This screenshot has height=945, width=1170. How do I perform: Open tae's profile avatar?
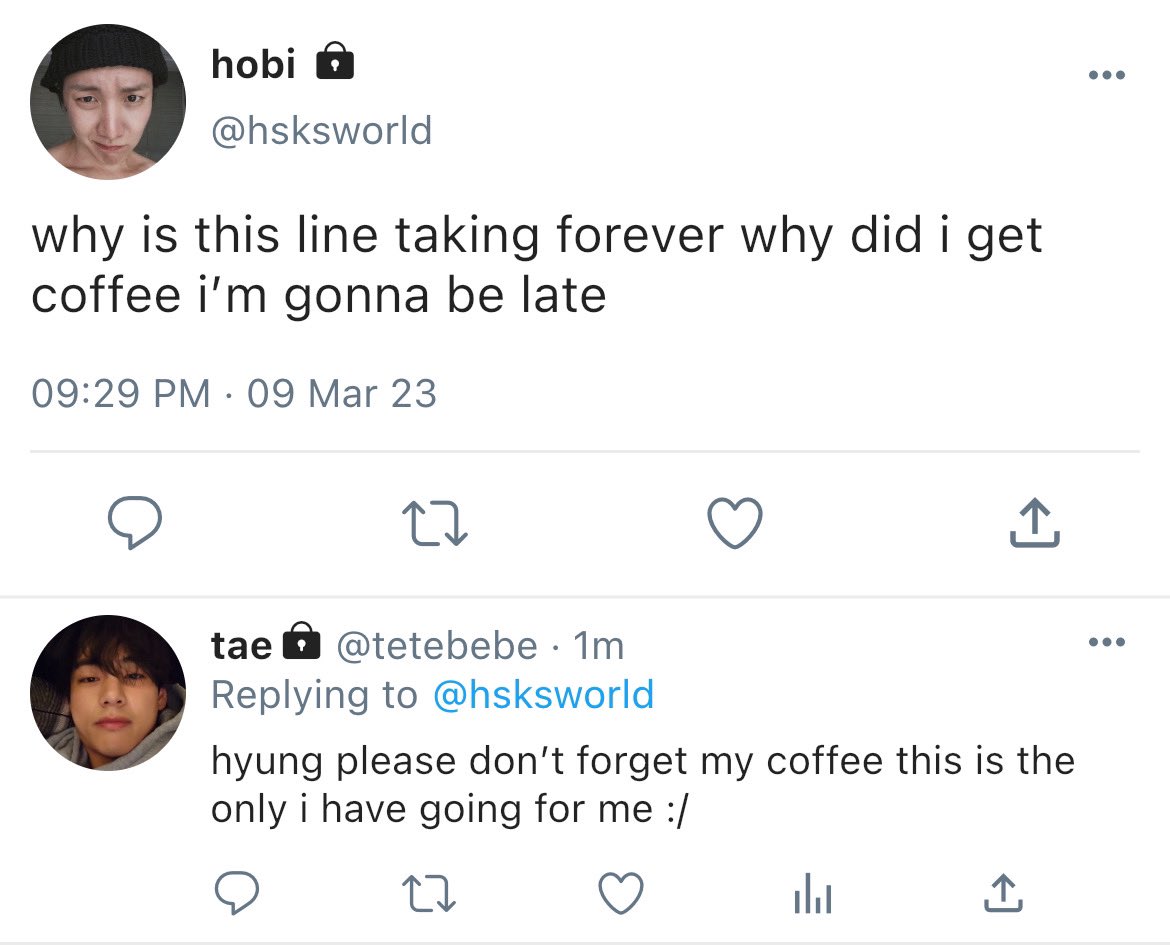point(108,693)
